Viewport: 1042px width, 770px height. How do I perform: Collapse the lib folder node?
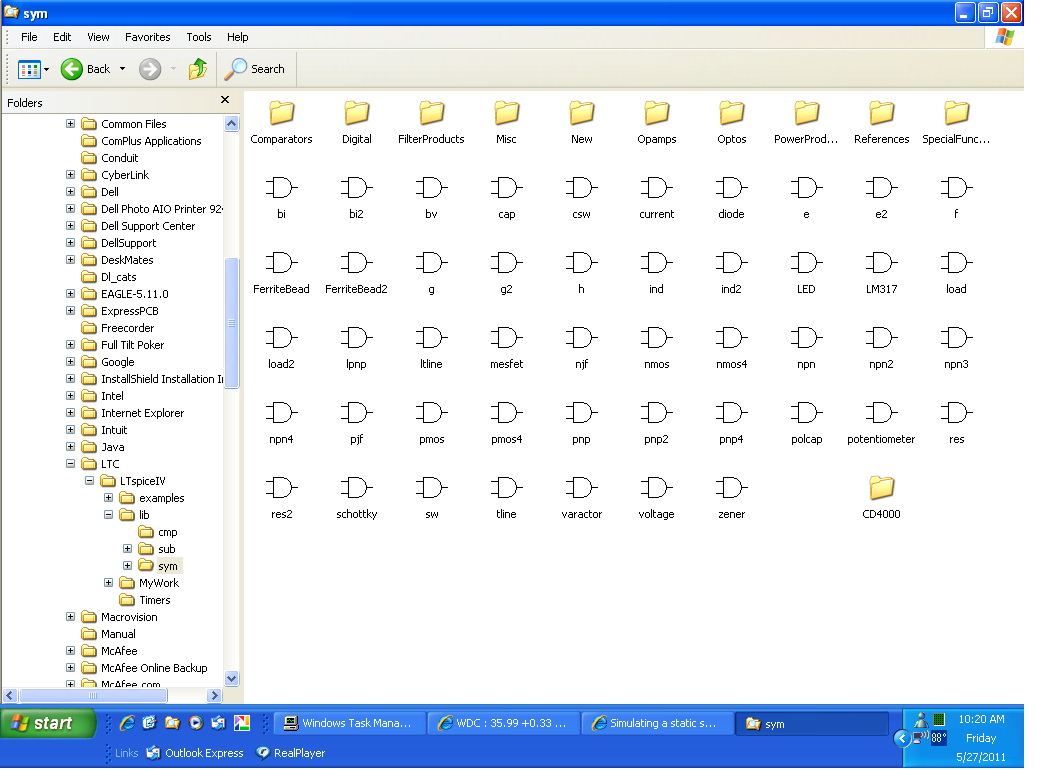coord(108,514)
